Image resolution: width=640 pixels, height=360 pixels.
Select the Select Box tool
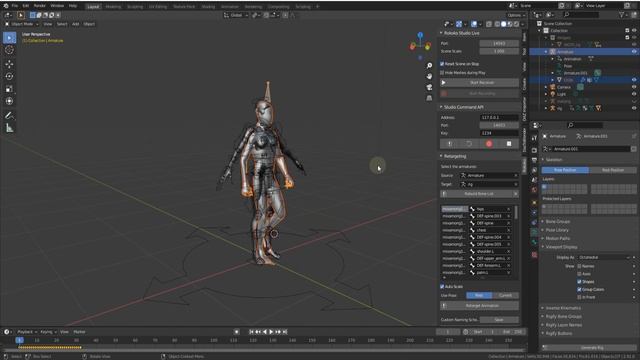tap(9, 38)
